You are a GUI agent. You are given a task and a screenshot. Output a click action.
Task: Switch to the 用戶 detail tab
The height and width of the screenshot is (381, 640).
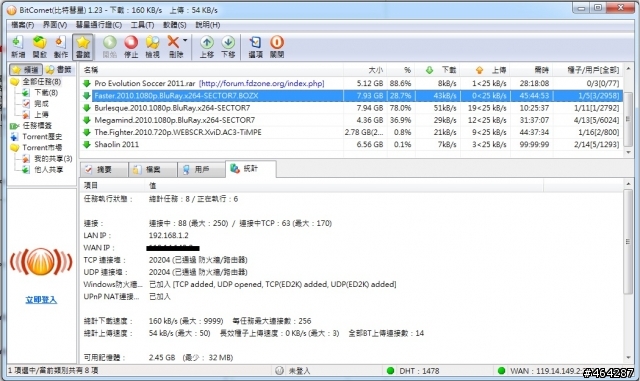tap(201, 169)
